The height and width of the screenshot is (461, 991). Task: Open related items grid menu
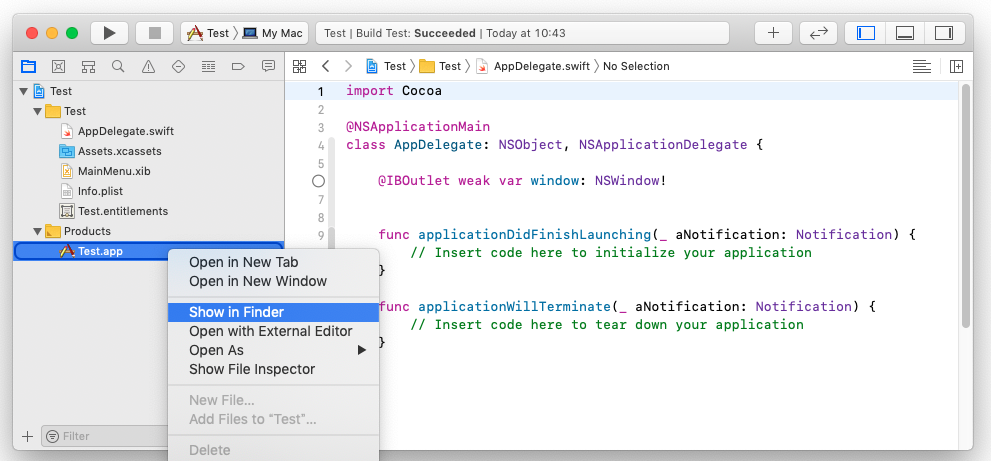pyautogui.click(x=299, y=66)
